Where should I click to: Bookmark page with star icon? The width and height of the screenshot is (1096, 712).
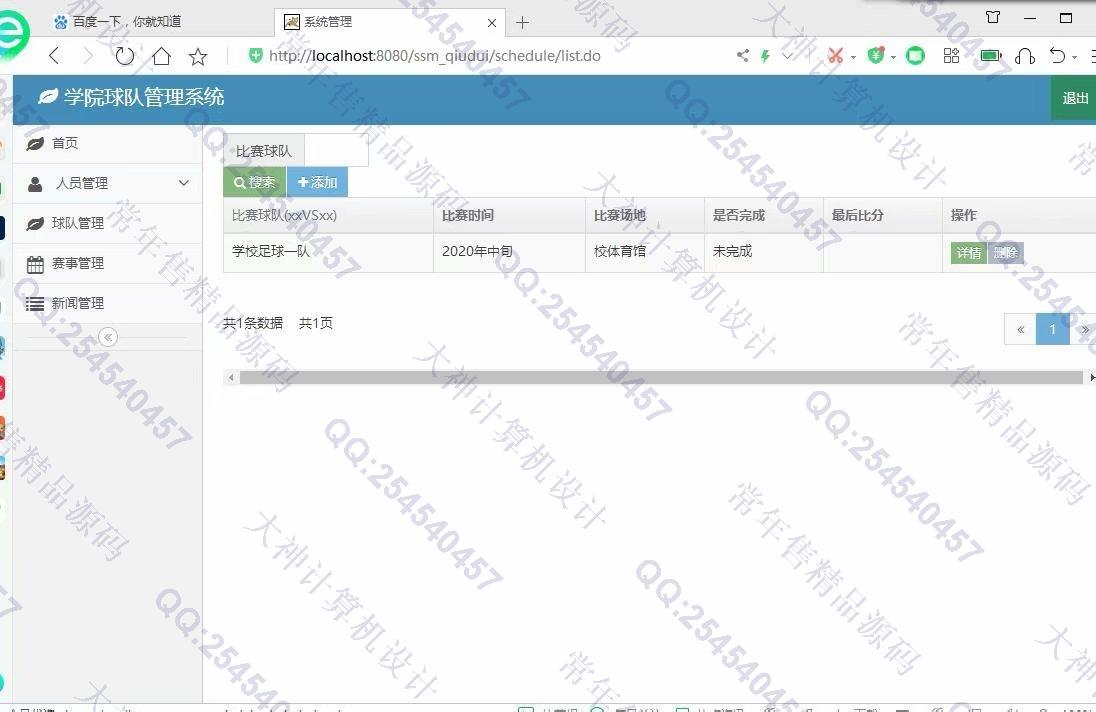tap(198, 56)
